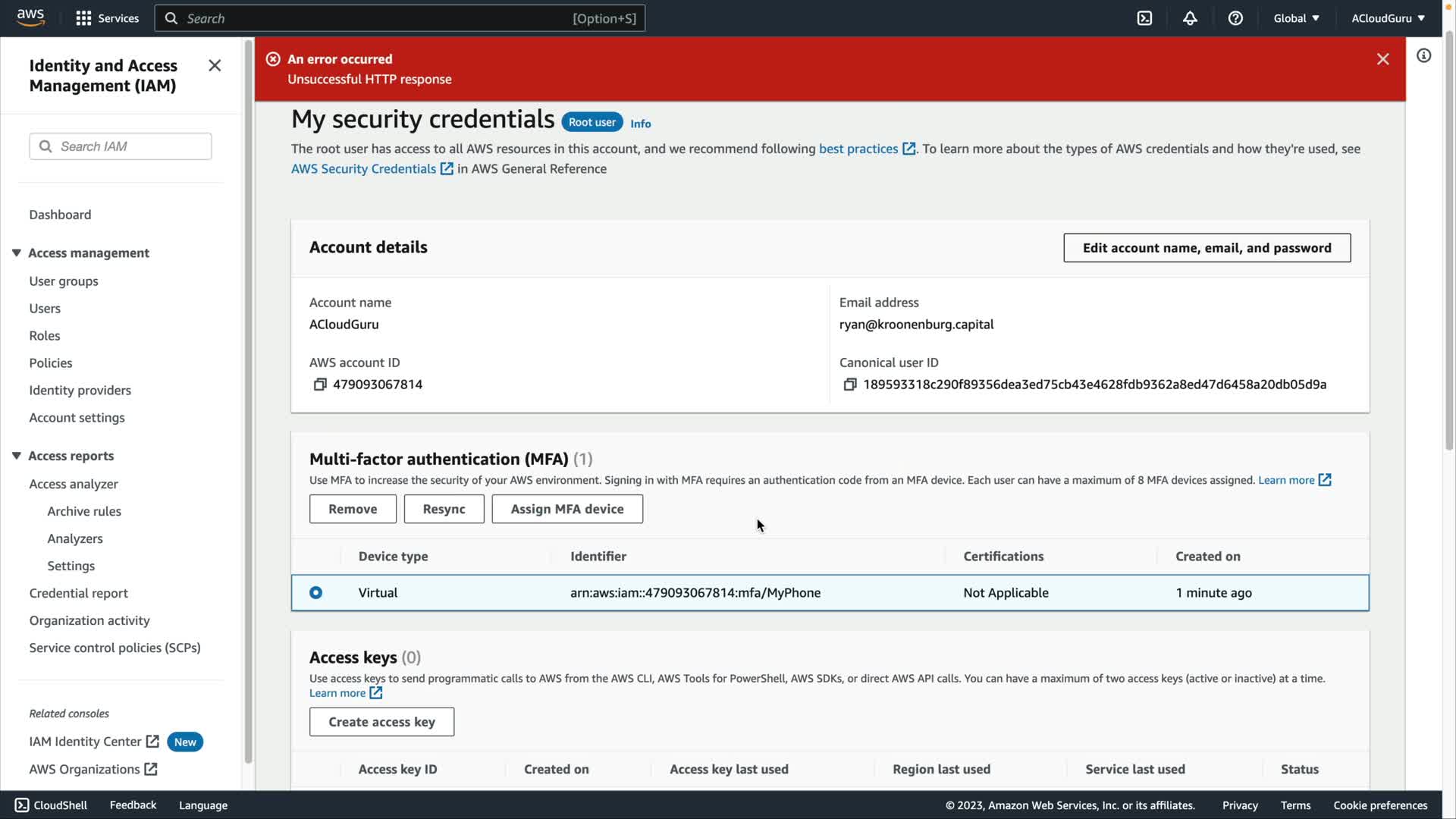The width and height of the screenshot is (1456, 819).
Task: Click the help question mark icon
Action: tap(1235, 18)
